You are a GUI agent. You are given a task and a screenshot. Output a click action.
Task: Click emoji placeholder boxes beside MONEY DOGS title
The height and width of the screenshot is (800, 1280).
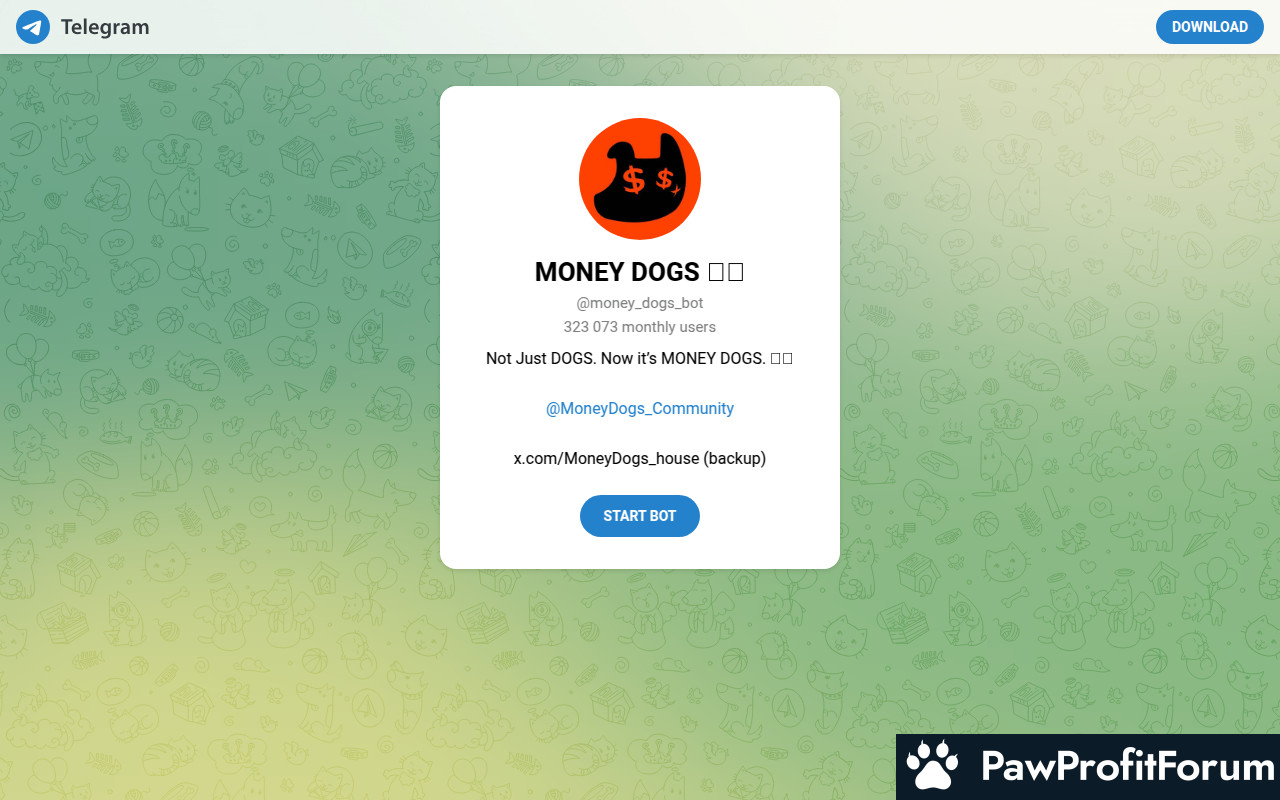point(726,272)
